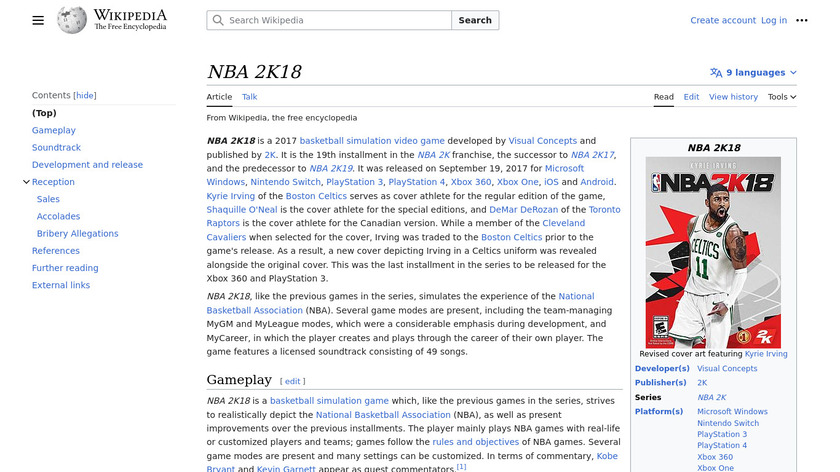Open the three-dot personal tools menu
840x472 pixels.
tap(801, 20)
